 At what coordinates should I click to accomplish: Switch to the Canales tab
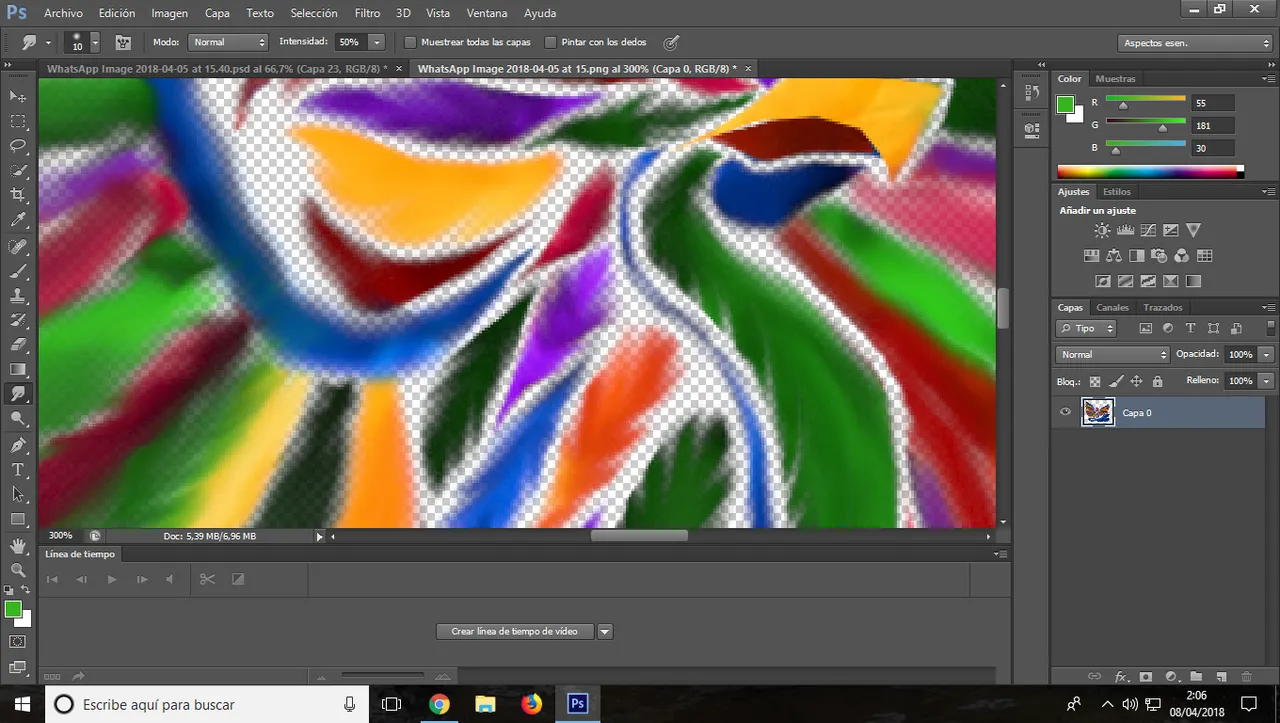1112,308
